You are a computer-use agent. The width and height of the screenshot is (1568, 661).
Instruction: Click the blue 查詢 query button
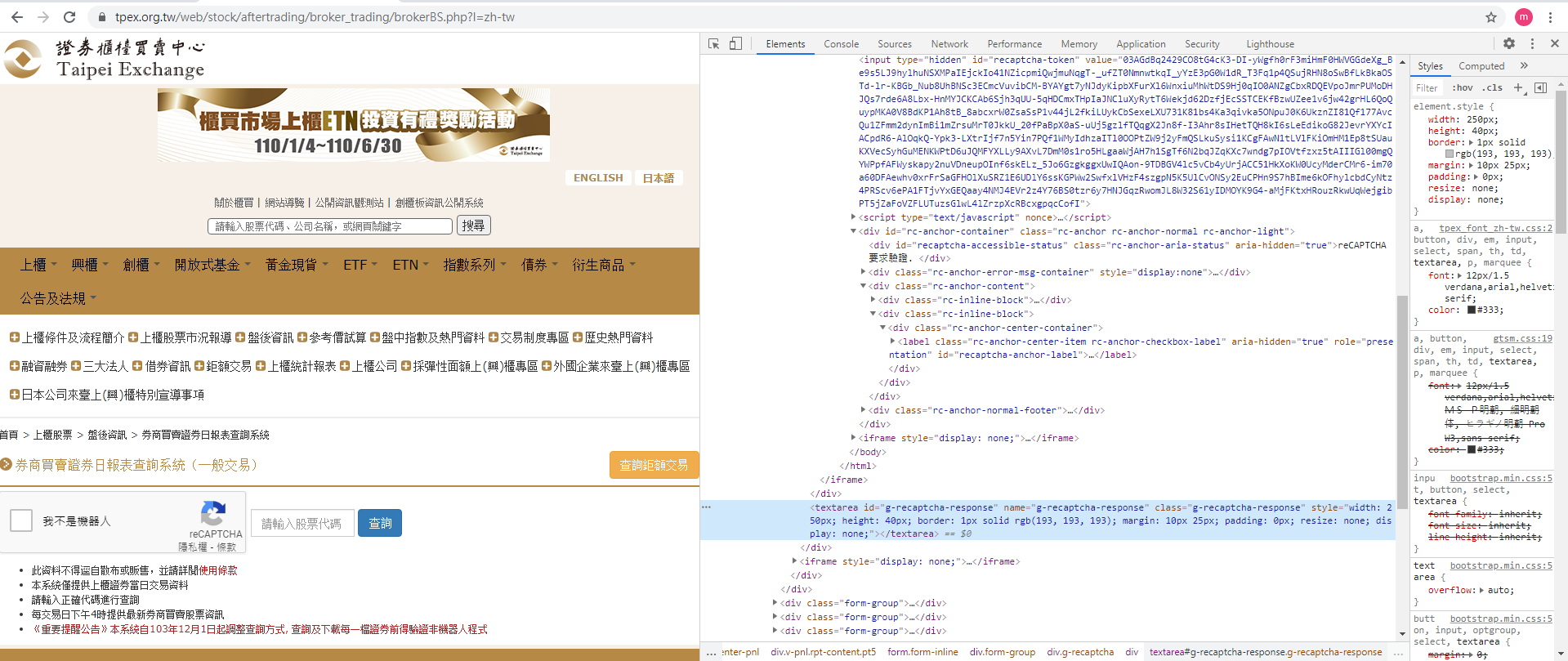(380, 523)
